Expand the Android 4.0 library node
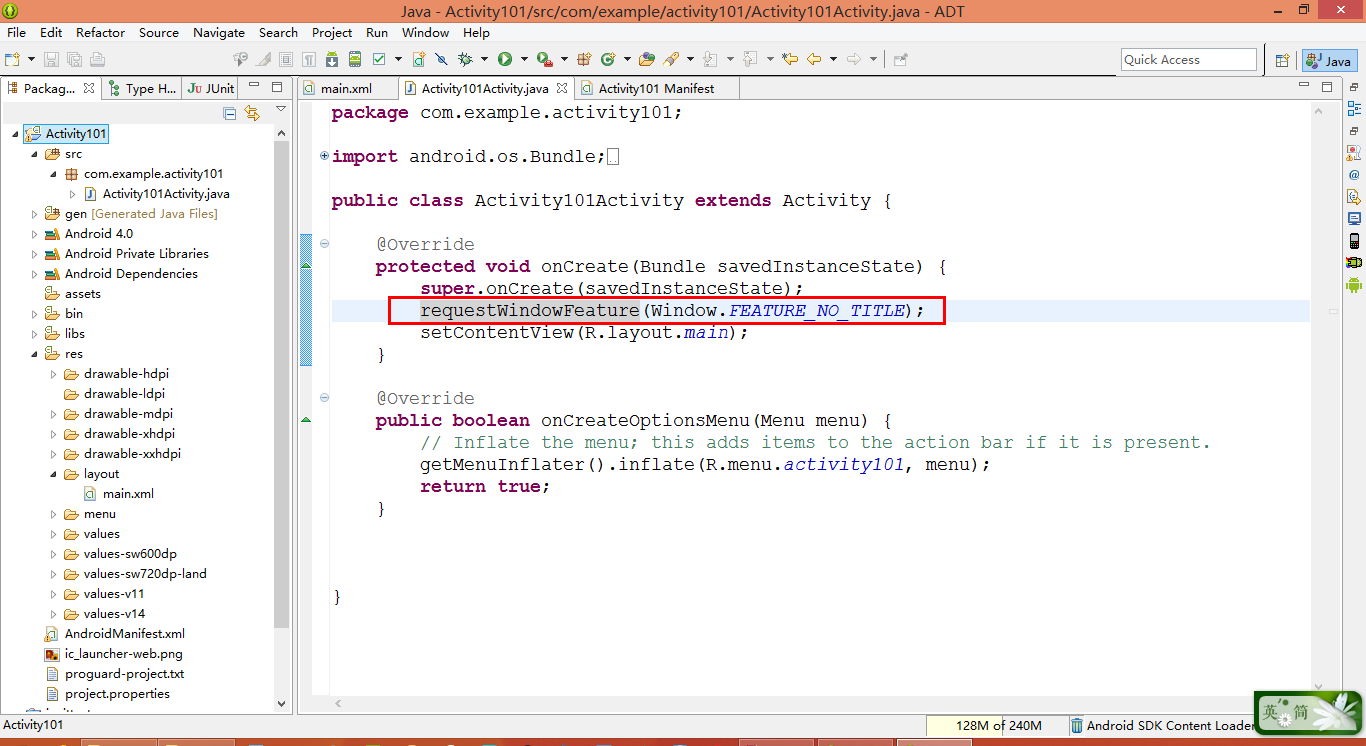Screen dimensions: 1366x746 point(35,234)
